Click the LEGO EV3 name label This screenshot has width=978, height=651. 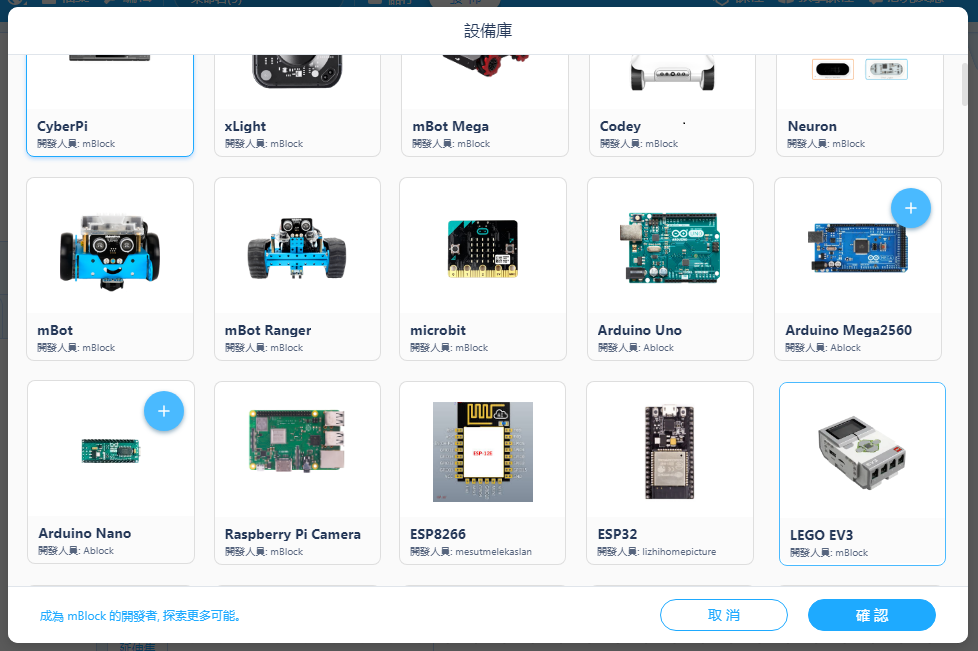(821, 535)
